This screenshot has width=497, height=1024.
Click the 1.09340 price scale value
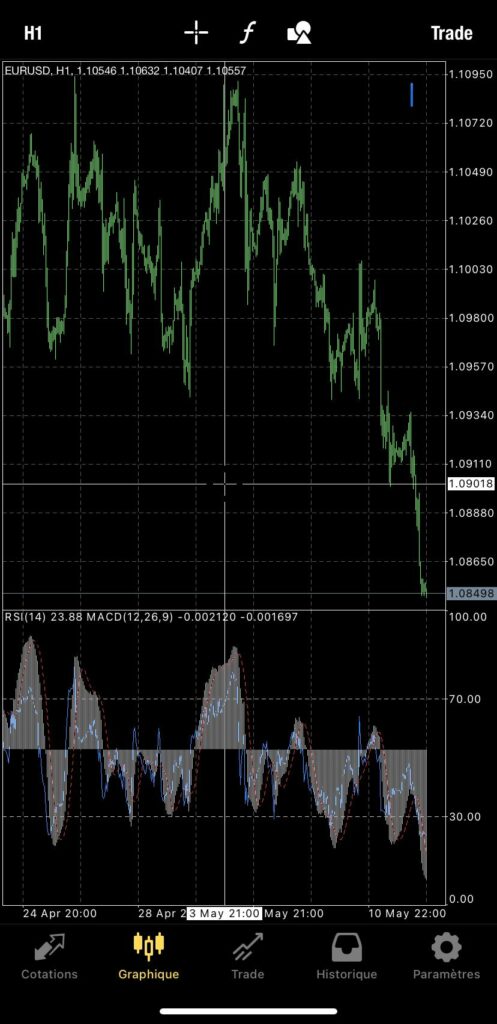click(471, 415)
